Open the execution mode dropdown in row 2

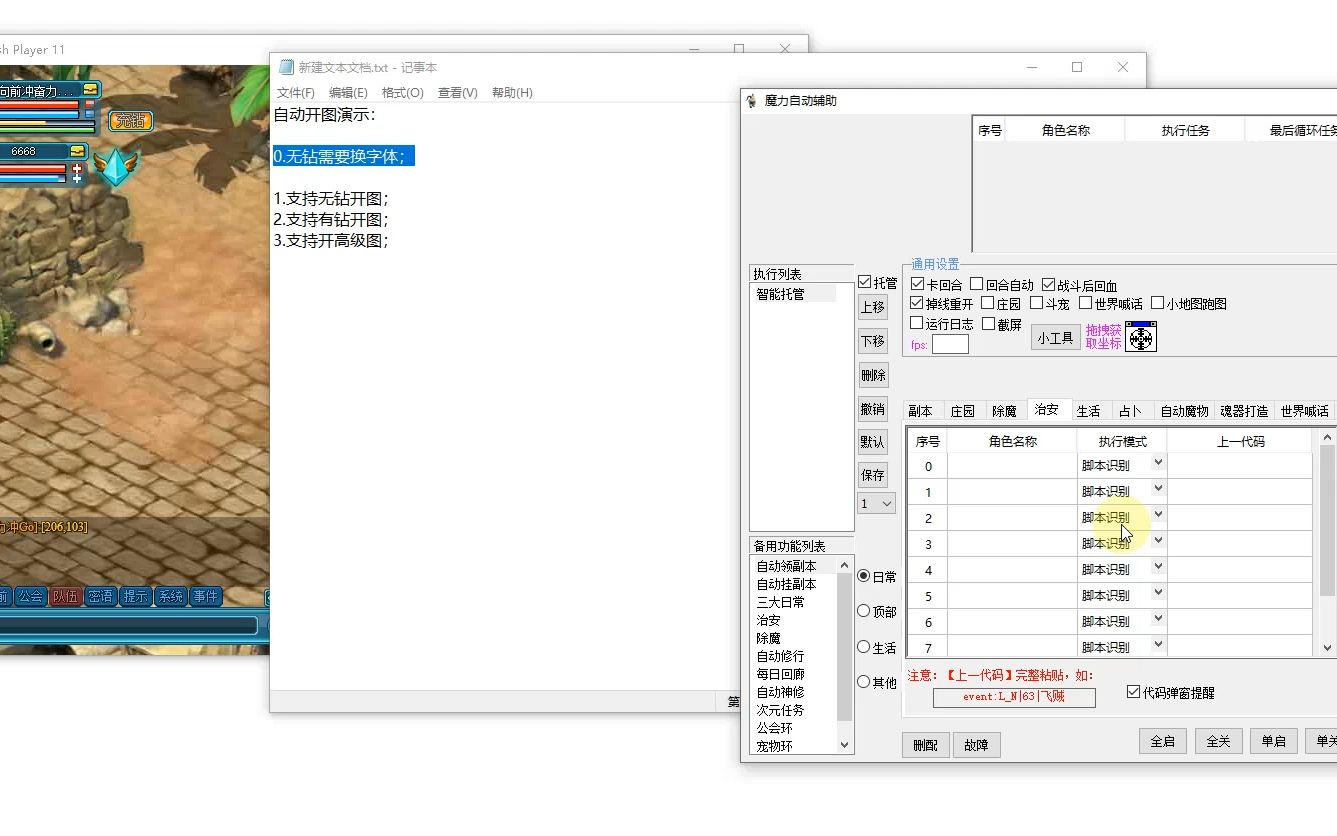point(1158,515)
